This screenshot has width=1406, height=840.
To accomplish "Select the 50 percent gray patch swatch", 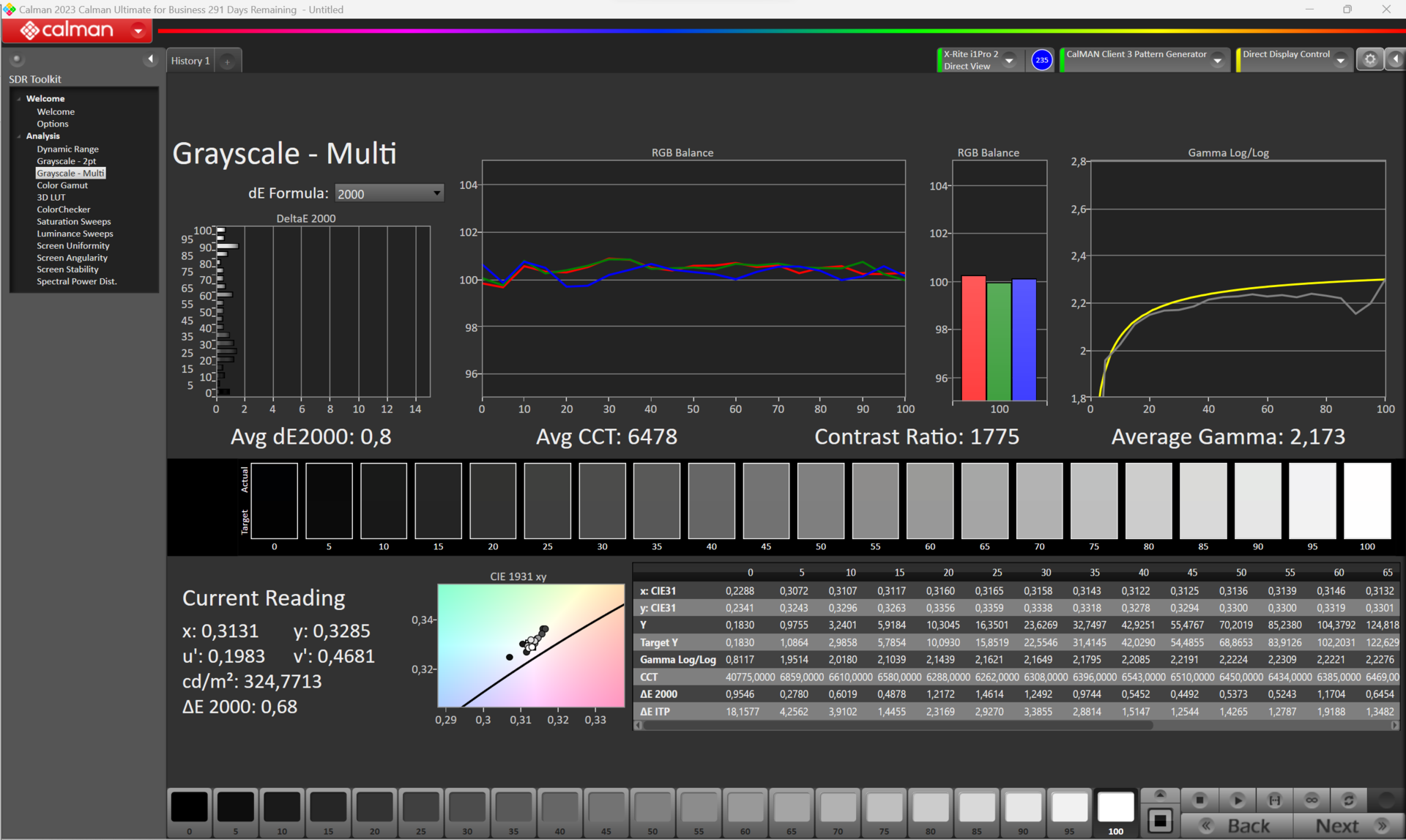I will tap(652, 808).
